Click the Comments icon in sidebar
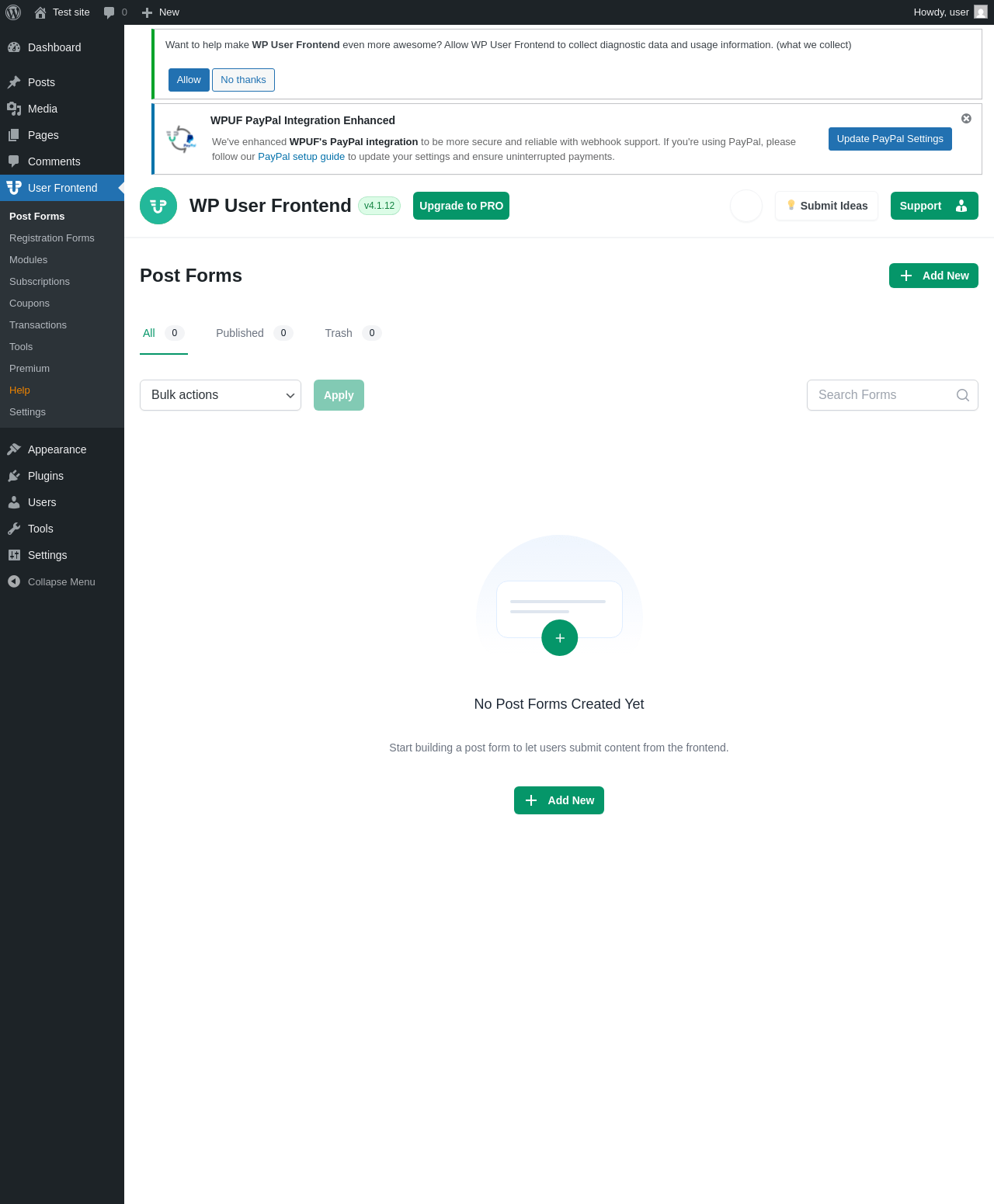This screenshot has height=1204, width=994. pos(14,161)
